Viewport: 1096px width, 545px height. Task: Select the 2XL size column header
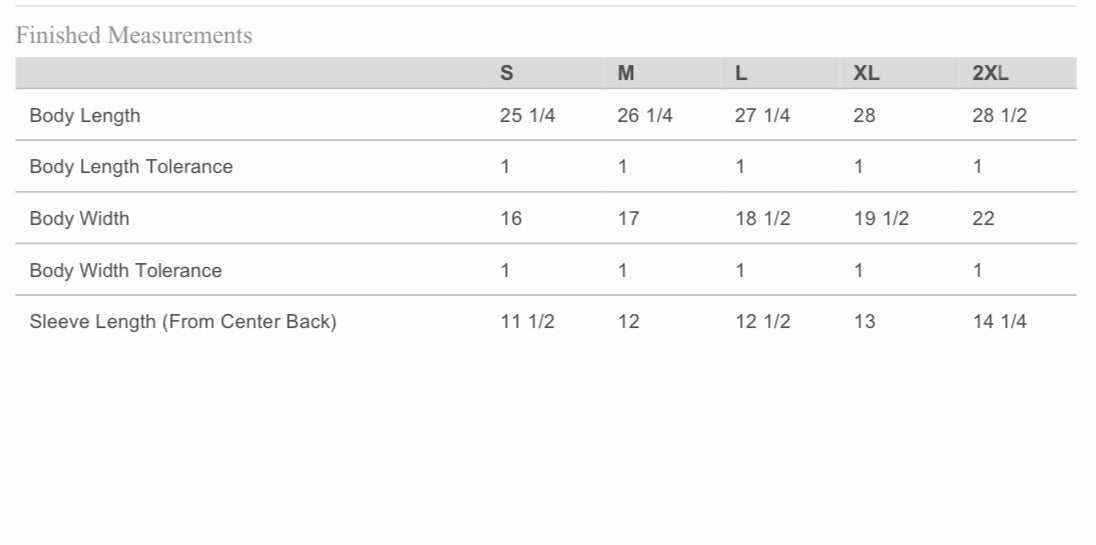coord(990,73)
